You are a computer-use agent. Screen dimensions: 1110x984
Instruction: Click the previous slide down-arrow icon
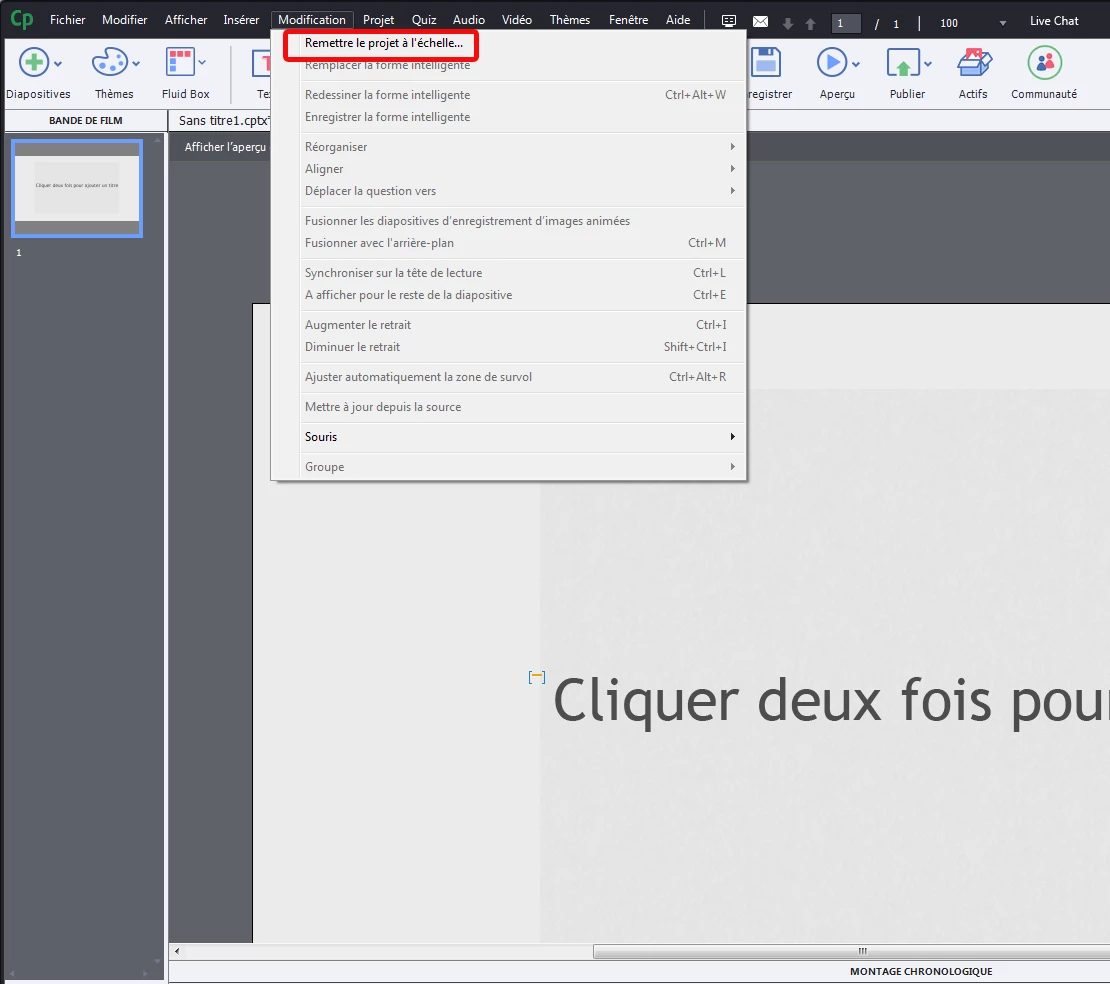788,24
